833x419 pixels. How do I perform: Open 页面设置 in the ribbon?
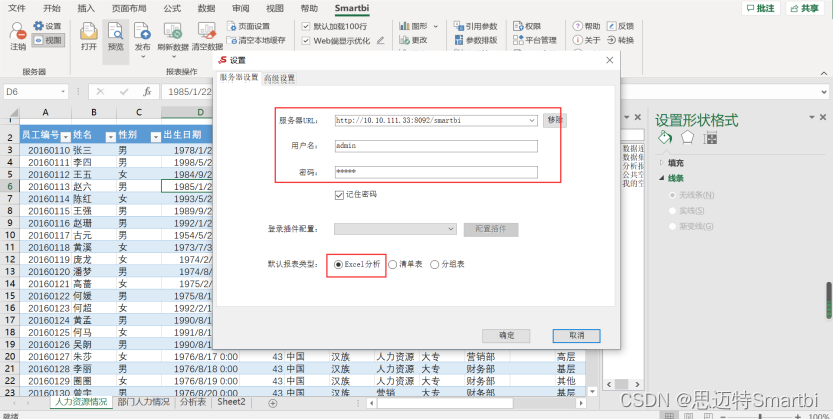(248, 26)
